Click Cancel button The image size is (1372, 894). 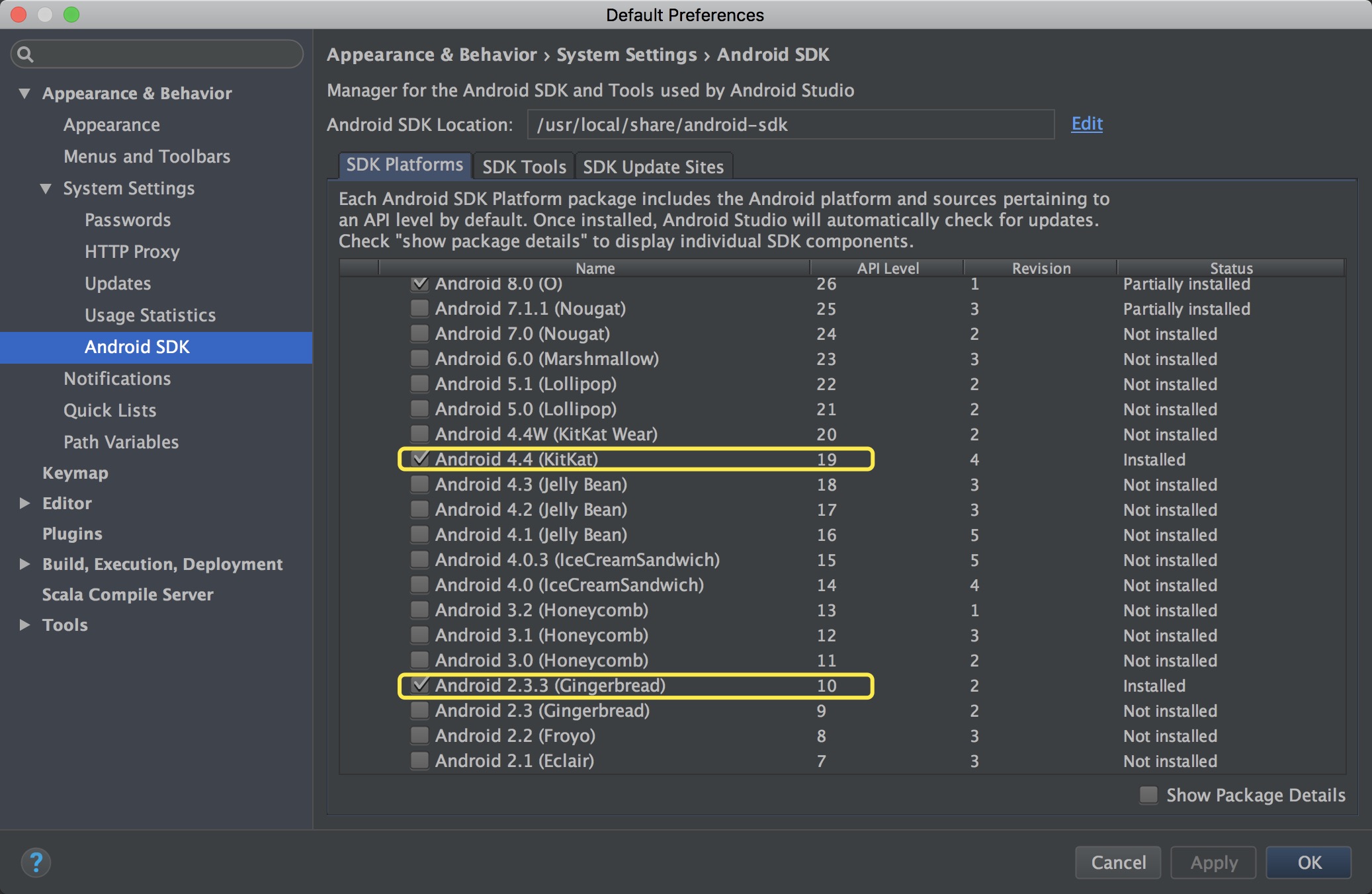click(x=1118, y=862)
